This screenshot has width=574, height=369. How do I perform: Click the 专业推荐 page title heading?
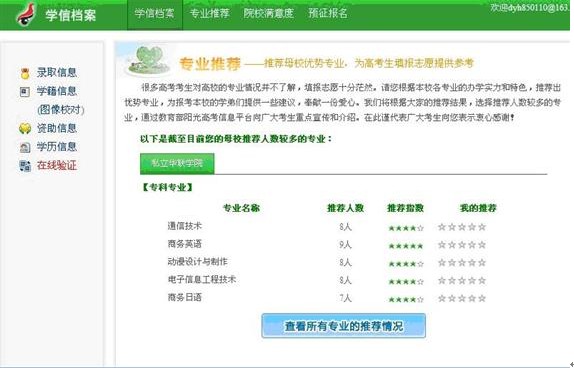[210, 64]
